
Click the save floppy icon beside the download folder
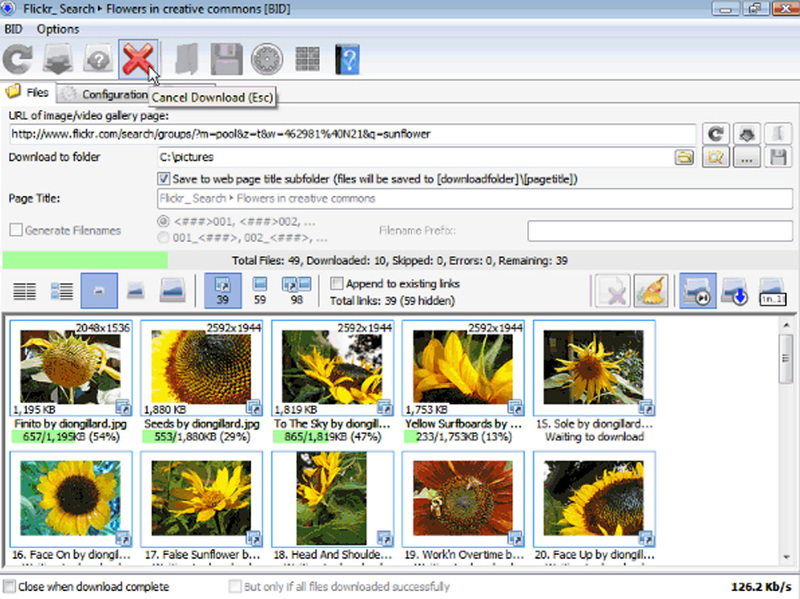click(778, 157)
